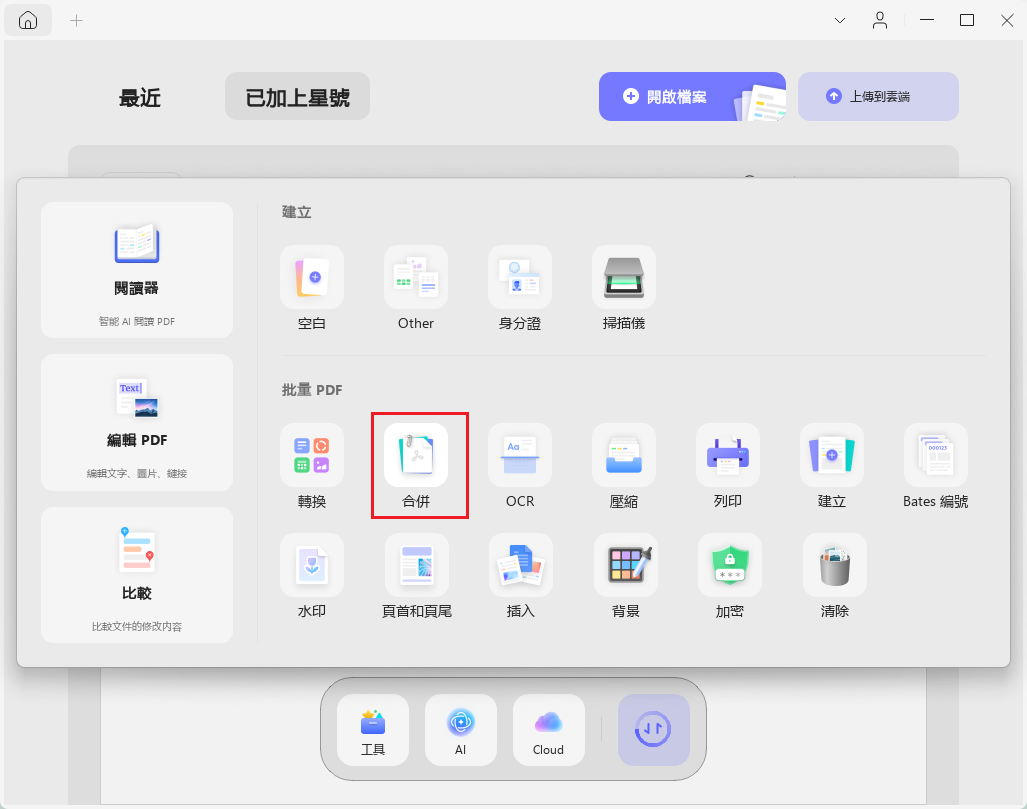1027x809 pixels.
Task: Switch to the 最近 tab
Action: click(x=140, y=97)
